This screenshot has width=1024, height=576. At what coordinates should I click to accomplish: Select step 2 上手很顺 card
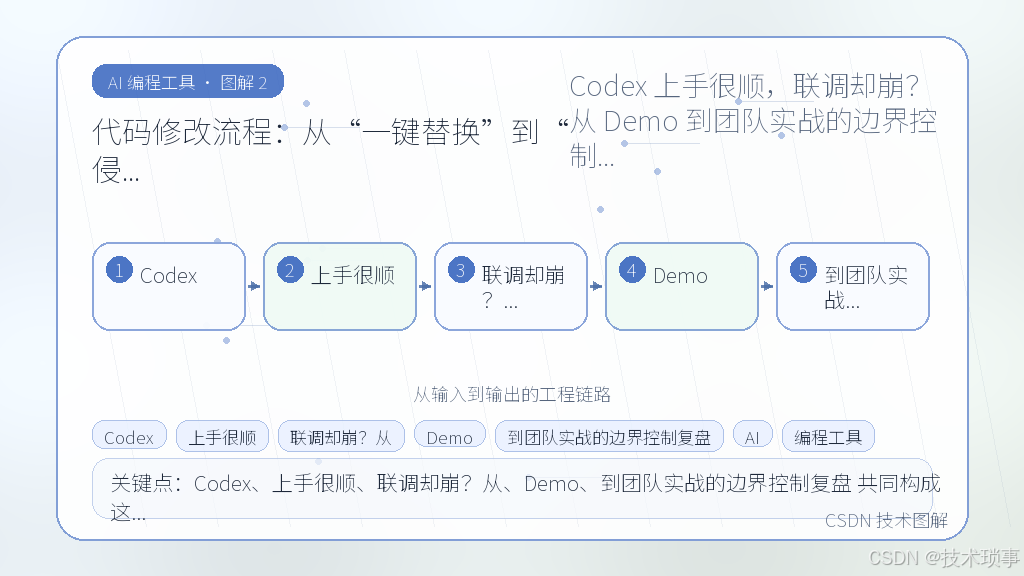340,287
